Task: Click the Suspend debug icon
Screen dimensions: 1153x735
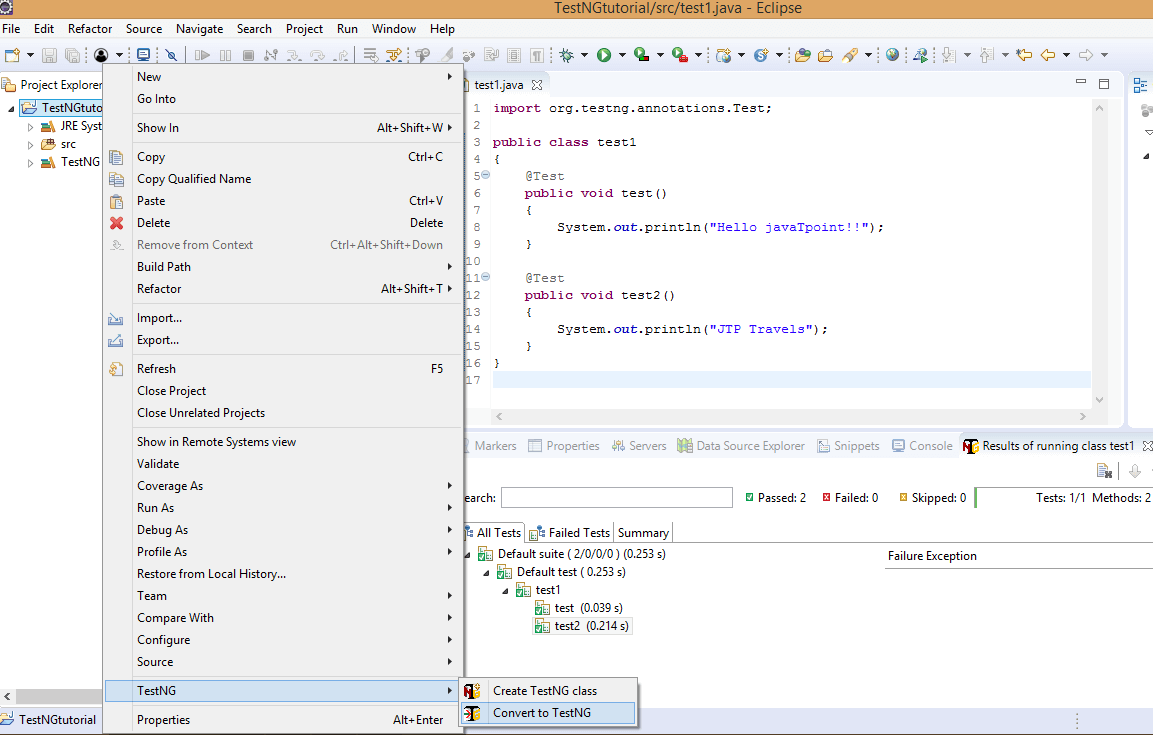Action: (226, 55)
